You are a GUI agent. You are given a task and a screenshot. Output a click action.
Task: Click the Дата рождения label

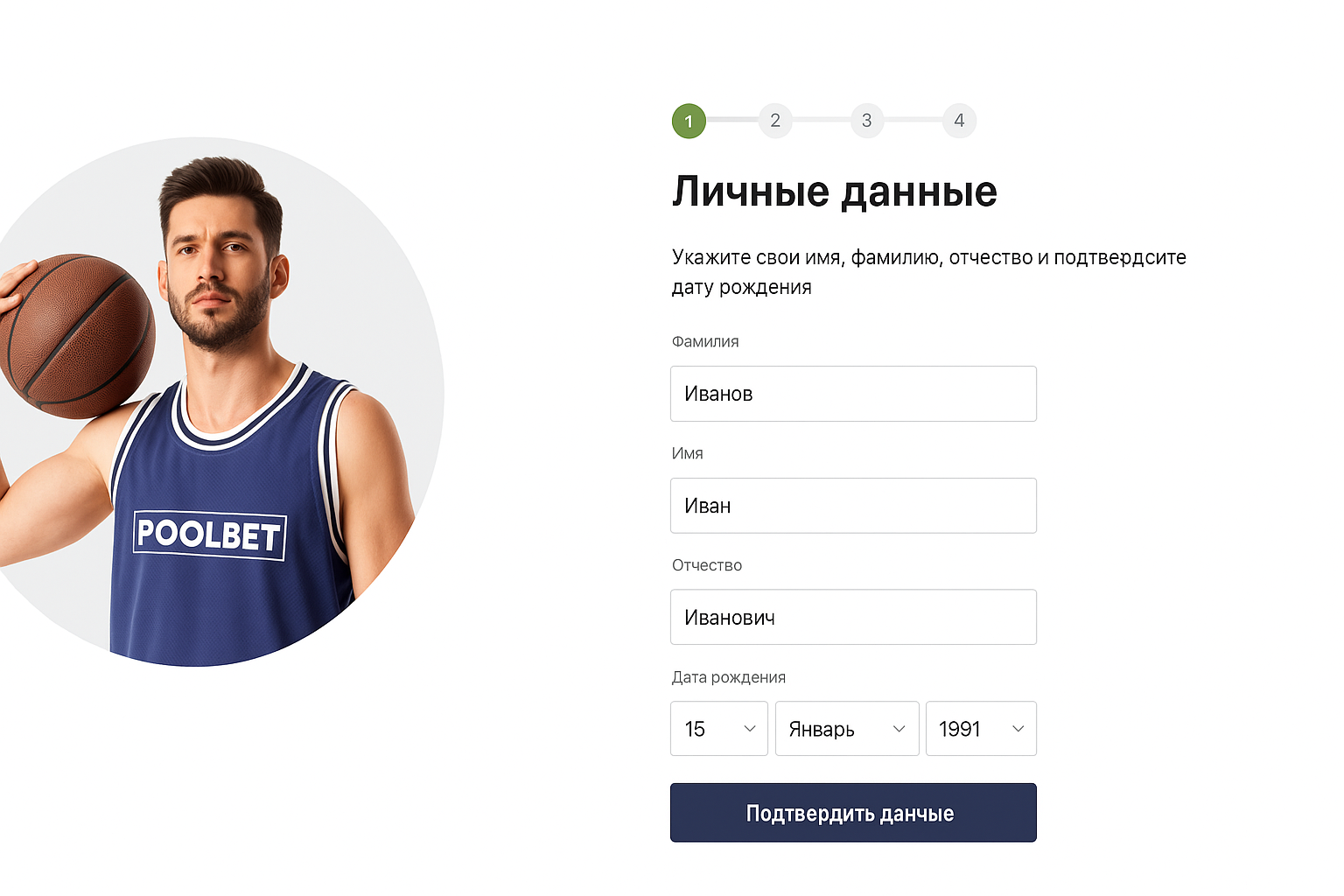click(x=729, y=677)
